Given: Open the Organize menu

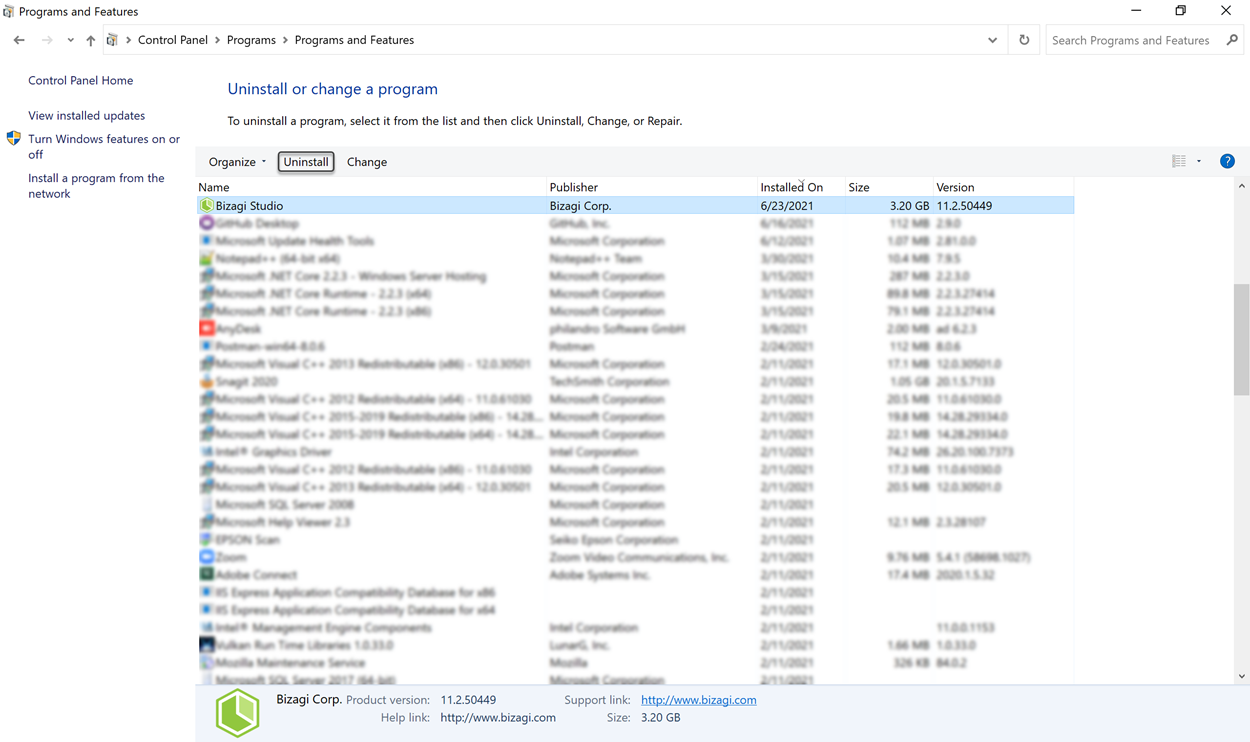Looking at the screenshot, I should (237, 162).
